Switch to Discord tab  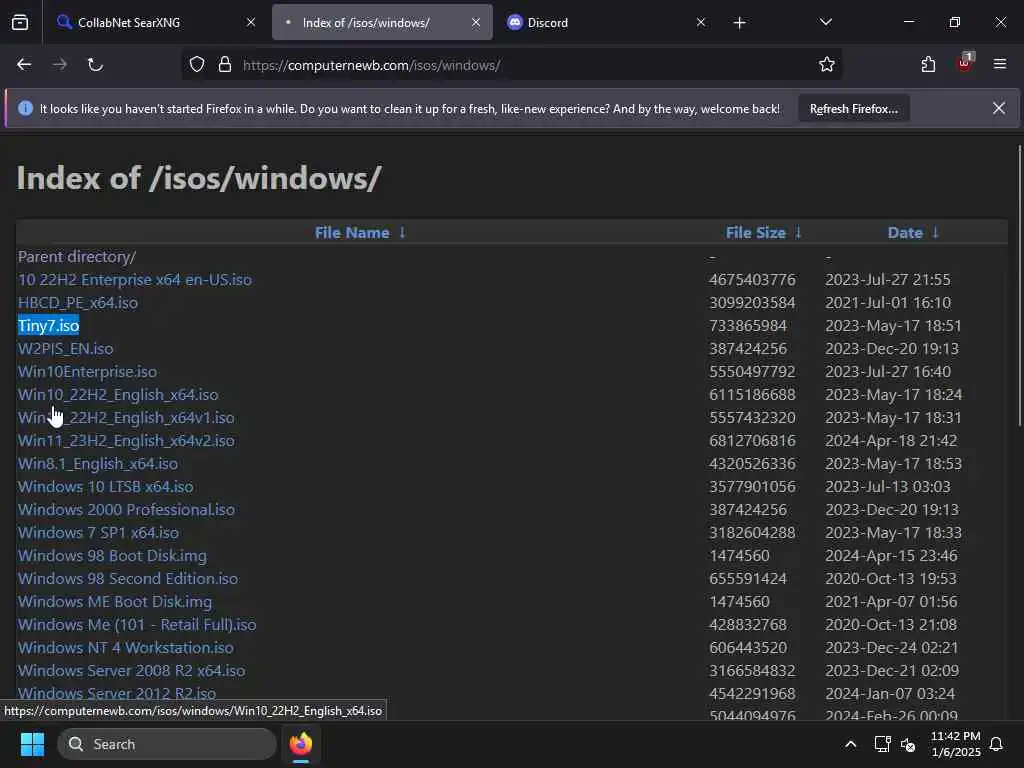pos(604,22)
